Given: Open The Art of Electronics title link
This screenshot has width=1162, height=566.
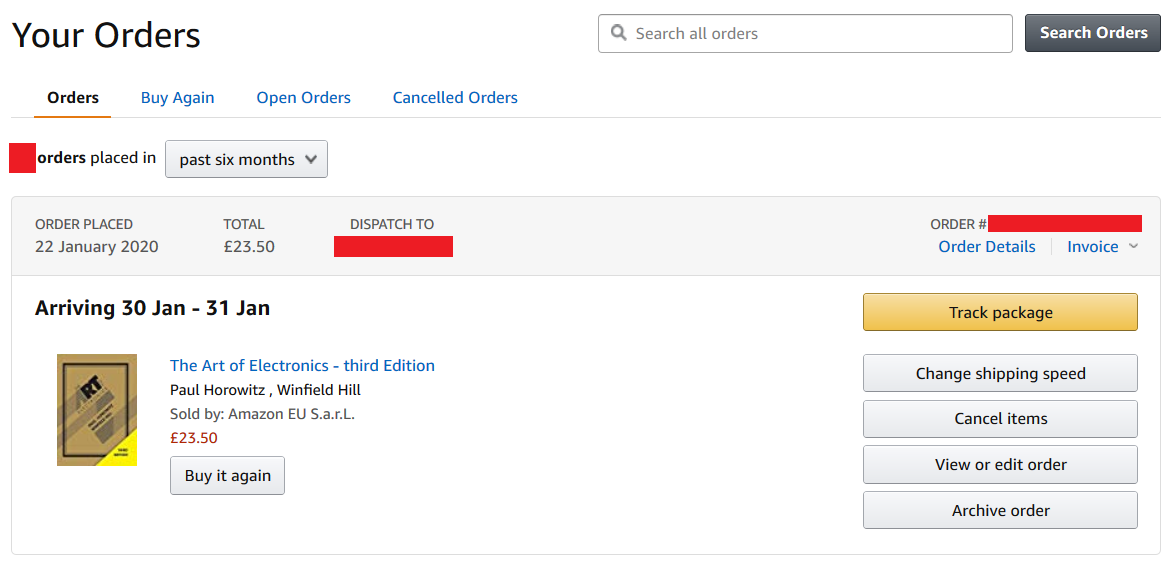Looking at the screenshot, I should click(302, 365).
